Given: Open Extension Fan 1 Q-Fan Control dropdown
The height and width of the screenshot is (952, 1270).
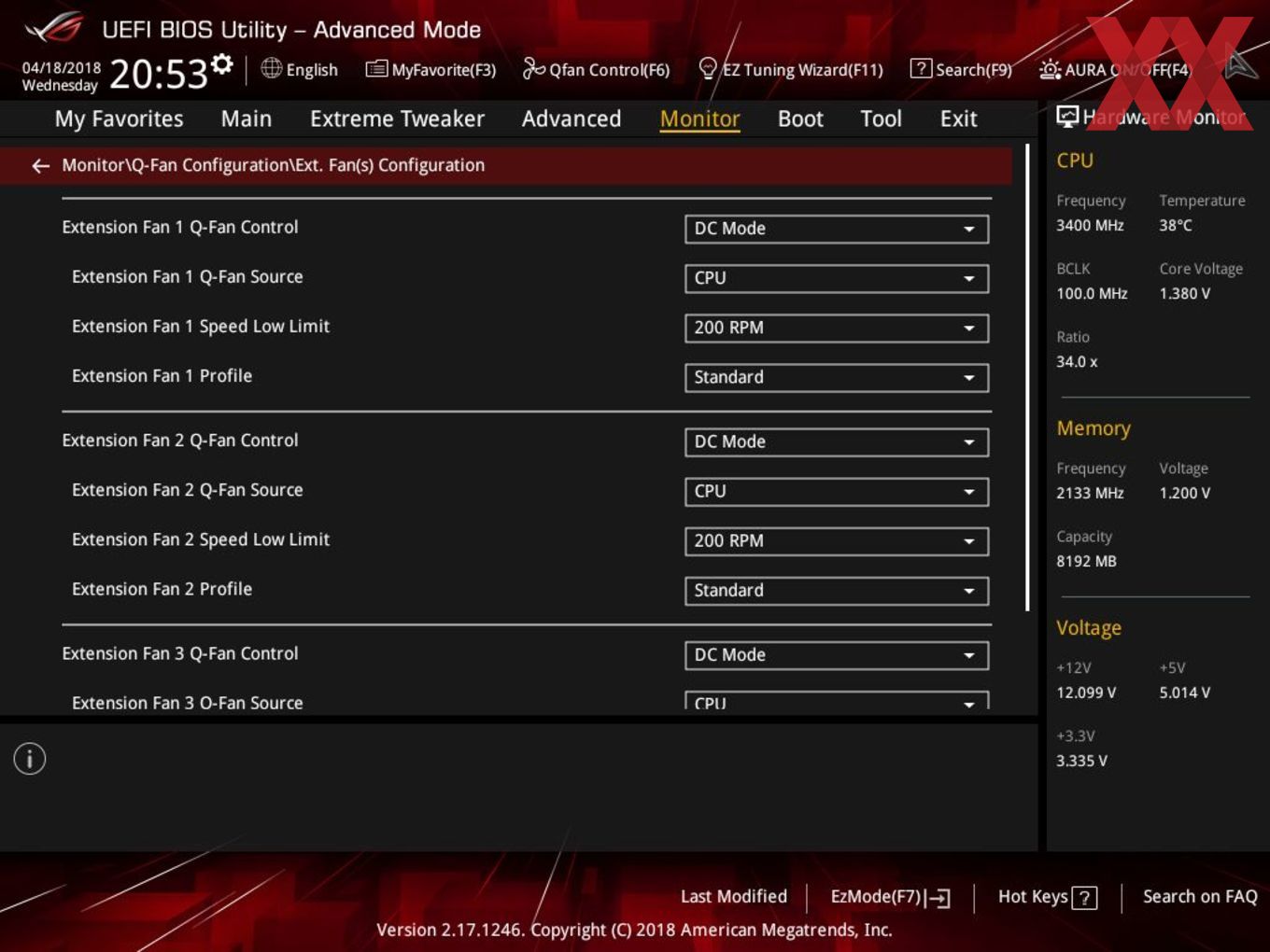Looking at the screenshot, I should click(x=837, y=229).
